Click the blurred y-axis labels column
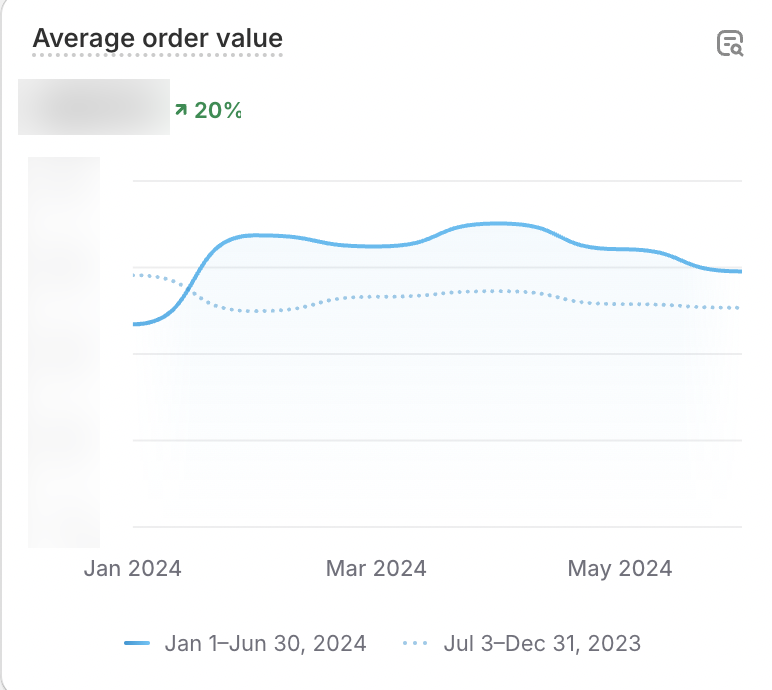 64,352
